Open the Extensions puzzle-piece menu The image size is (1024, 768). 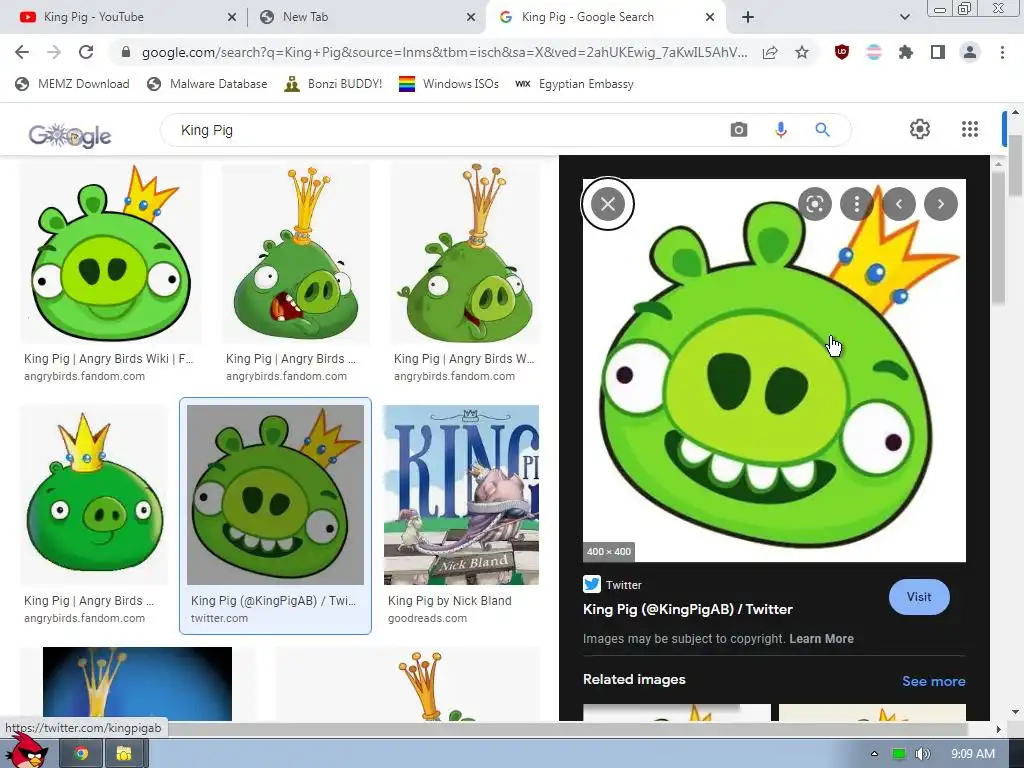click(x=906, y=52)
